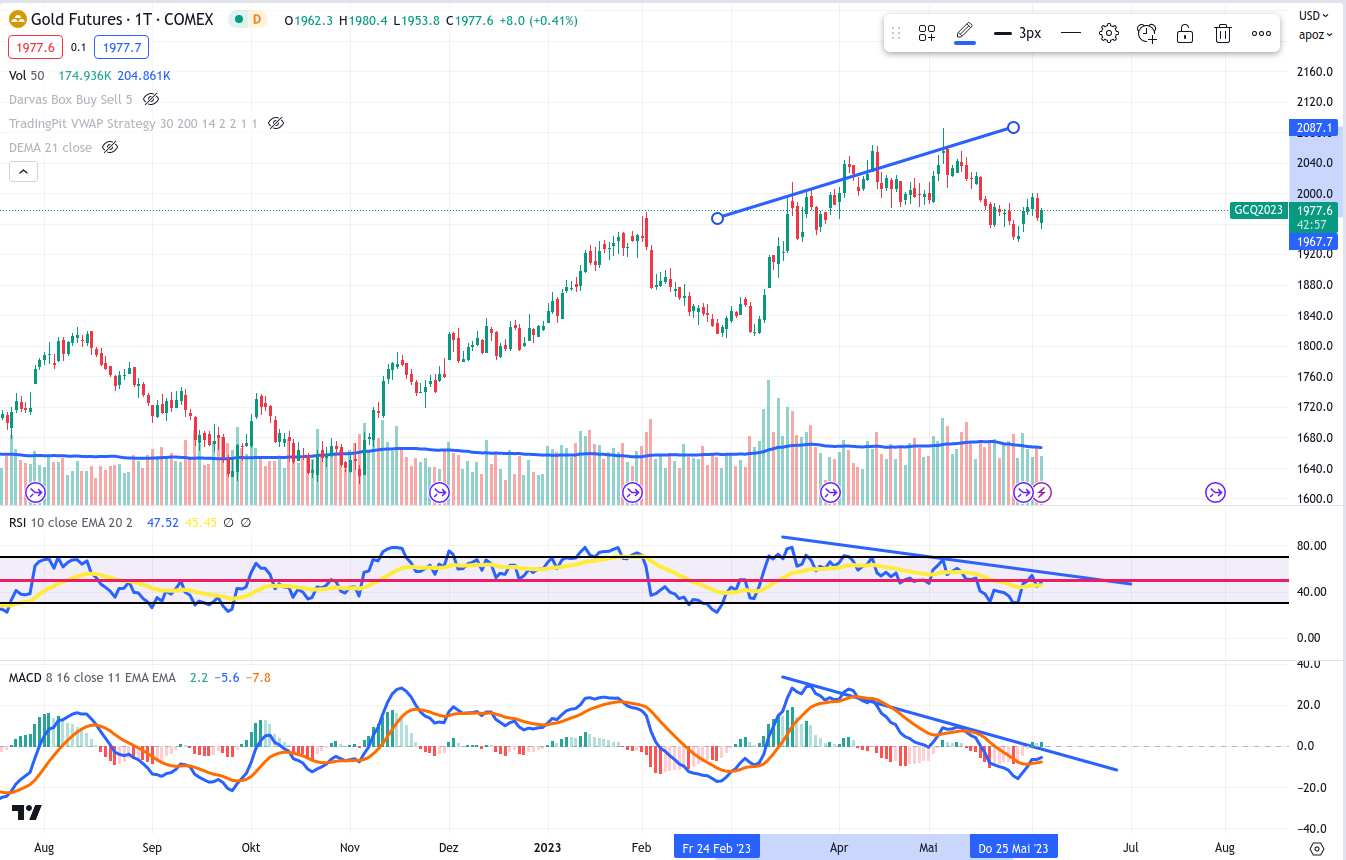Show the DEMA 21 close indicator
Viewport: 1346px width, 860px height.
coord(110,147)
